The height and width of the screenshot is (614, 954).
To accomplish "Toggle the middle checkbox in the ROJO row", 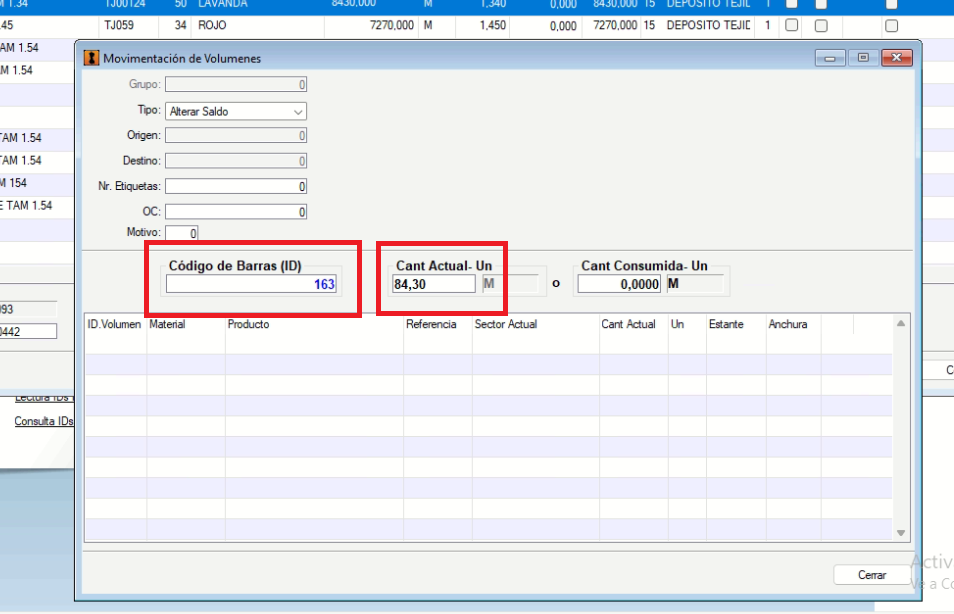I will [x=821, y=26].
